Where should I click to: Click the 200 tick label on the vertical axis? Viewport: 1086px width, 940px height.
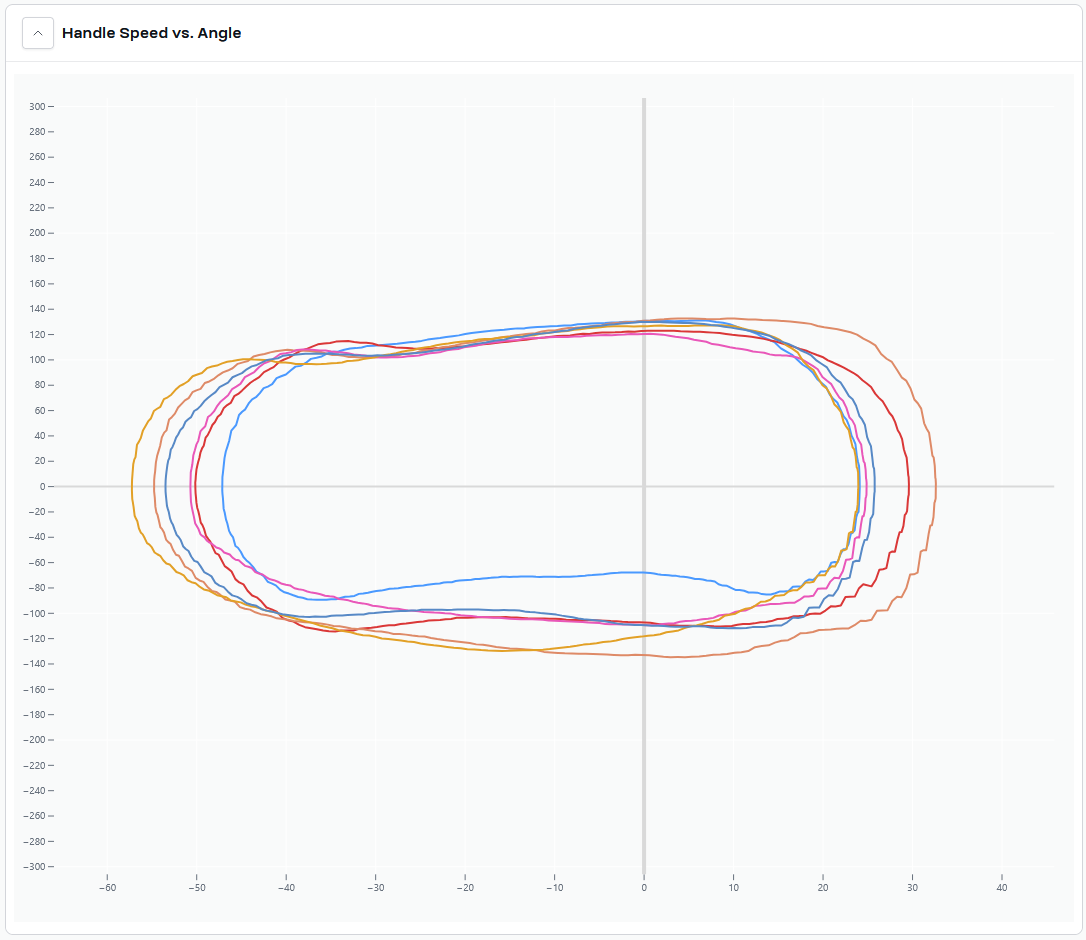coord(36,233)
